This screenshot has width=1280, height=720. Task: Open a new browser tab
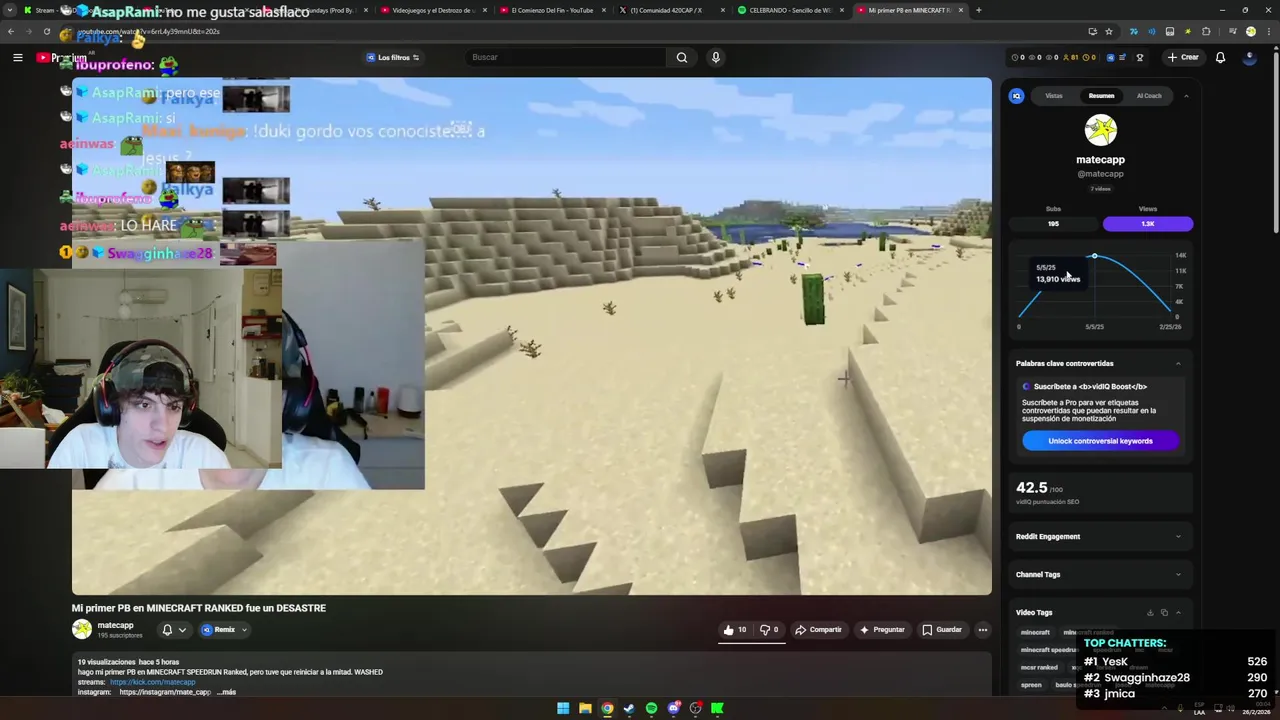tap(978, 10)
